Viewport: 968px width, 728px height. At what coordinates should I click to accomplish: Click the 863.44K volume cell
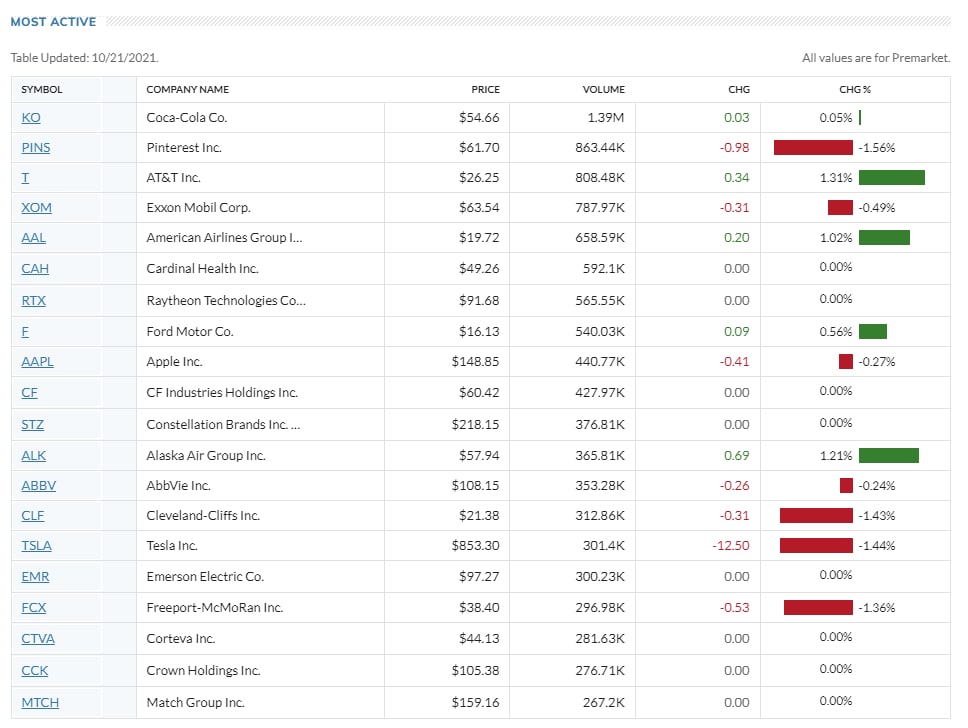pyautogui.click(x=600, y=148)
